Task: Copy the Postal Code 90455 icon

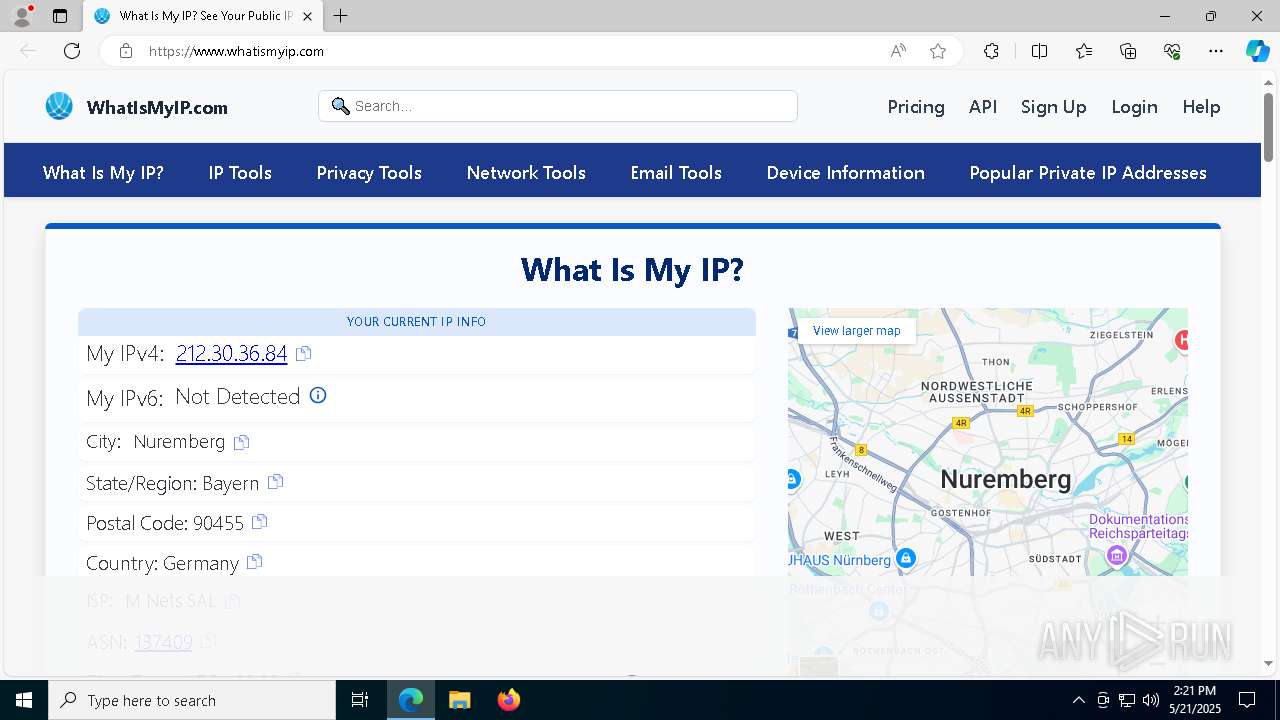Action: (260, 522)
